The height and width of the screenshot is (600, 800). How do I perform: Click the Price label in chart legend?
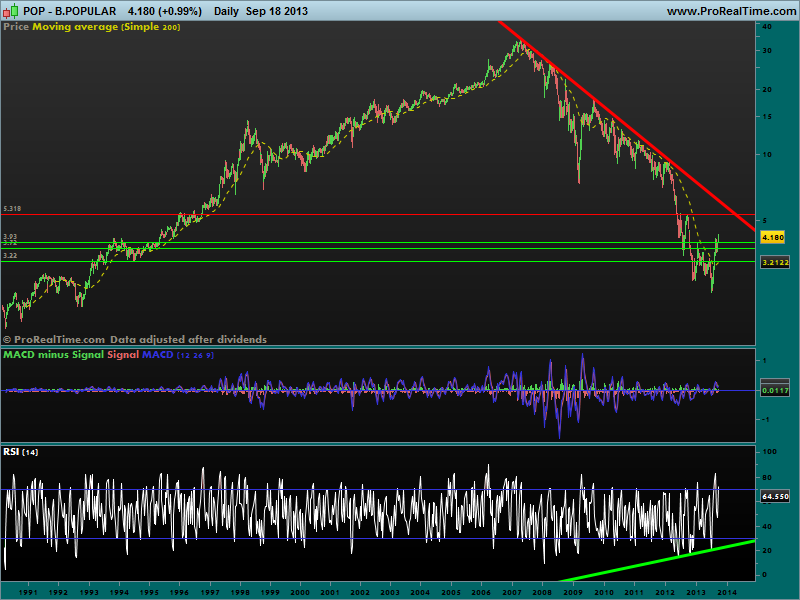tap(16, 27)
